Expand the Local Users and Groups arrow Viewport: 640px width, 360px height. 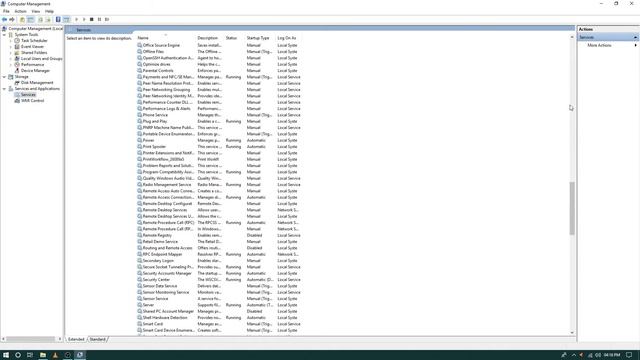click(x=11, y=59)
